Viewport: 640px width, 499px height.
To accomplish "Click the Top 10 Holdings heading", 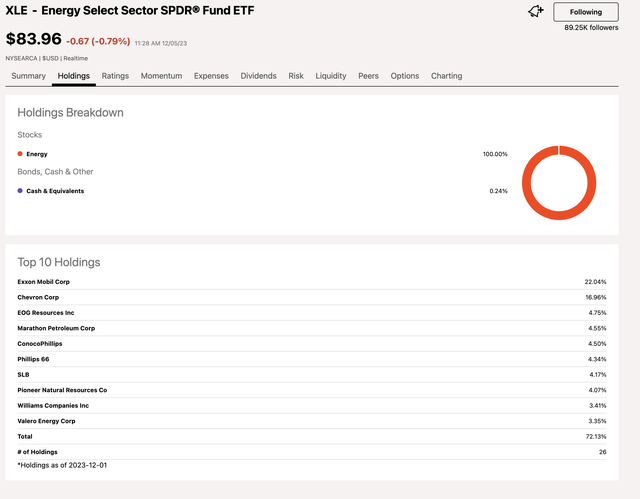I will 59,262.
